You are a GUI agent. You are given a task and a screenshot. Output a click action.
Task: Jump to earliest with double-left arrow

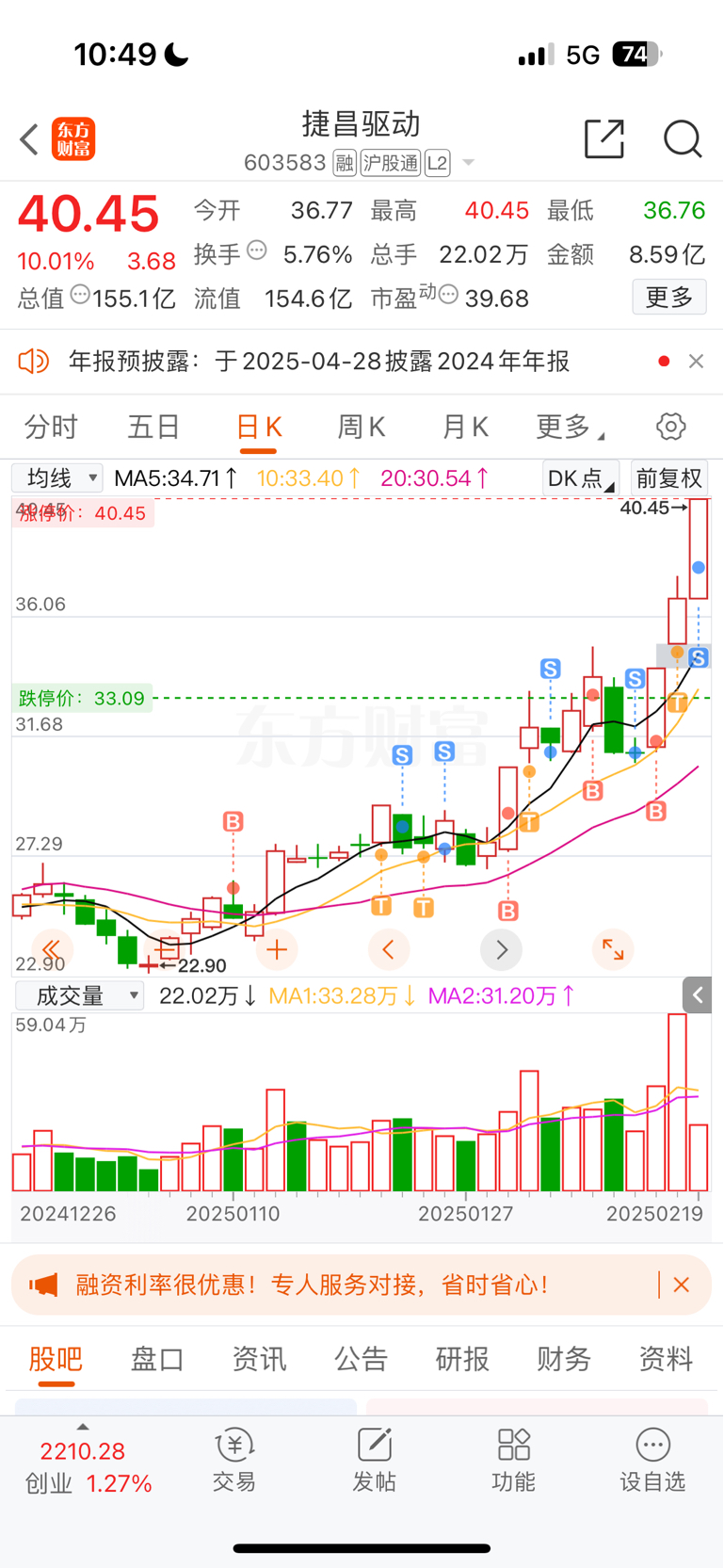click(x=53, y=949)
